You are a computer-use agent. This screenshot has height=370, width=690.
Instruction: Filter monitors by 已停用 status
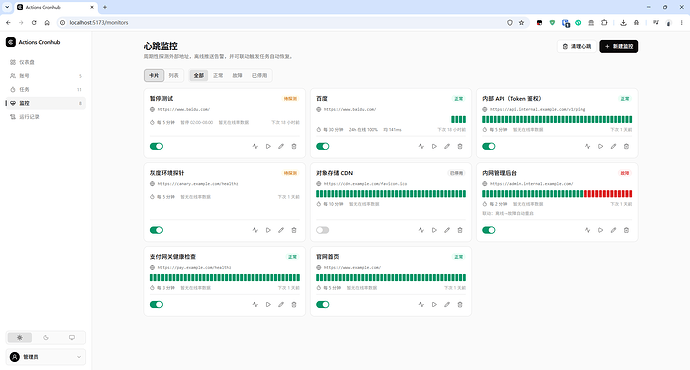tap(260, 75)
